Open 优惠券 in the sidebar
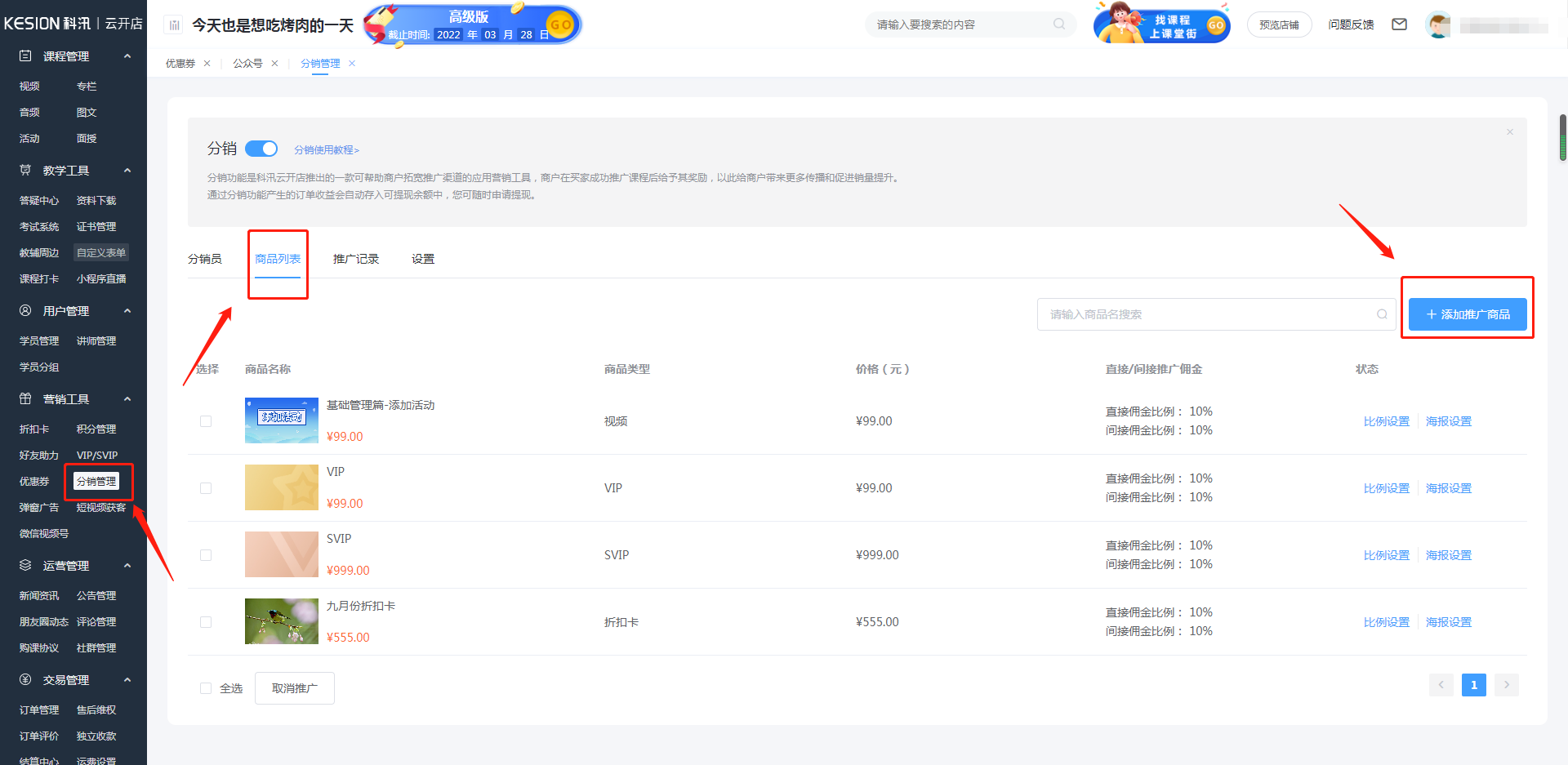1568x765 pixels. [34, 482]
